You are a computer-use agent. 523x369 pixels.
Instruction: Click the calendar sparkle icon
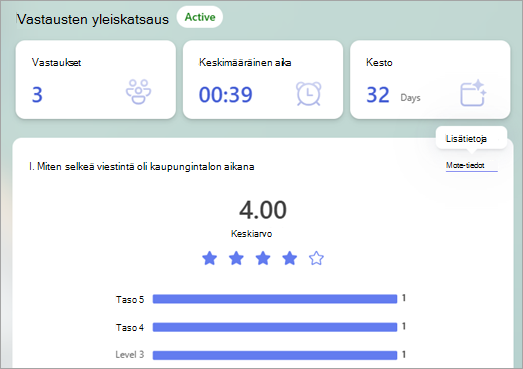pos(473,93)
